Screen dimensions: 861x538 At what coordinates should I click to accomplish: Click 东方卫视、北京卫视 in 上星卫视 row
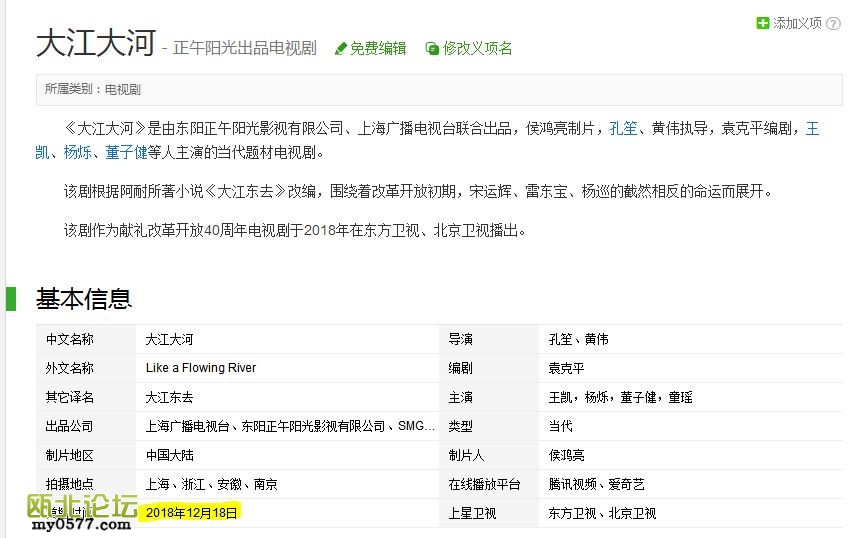point(602,513)
